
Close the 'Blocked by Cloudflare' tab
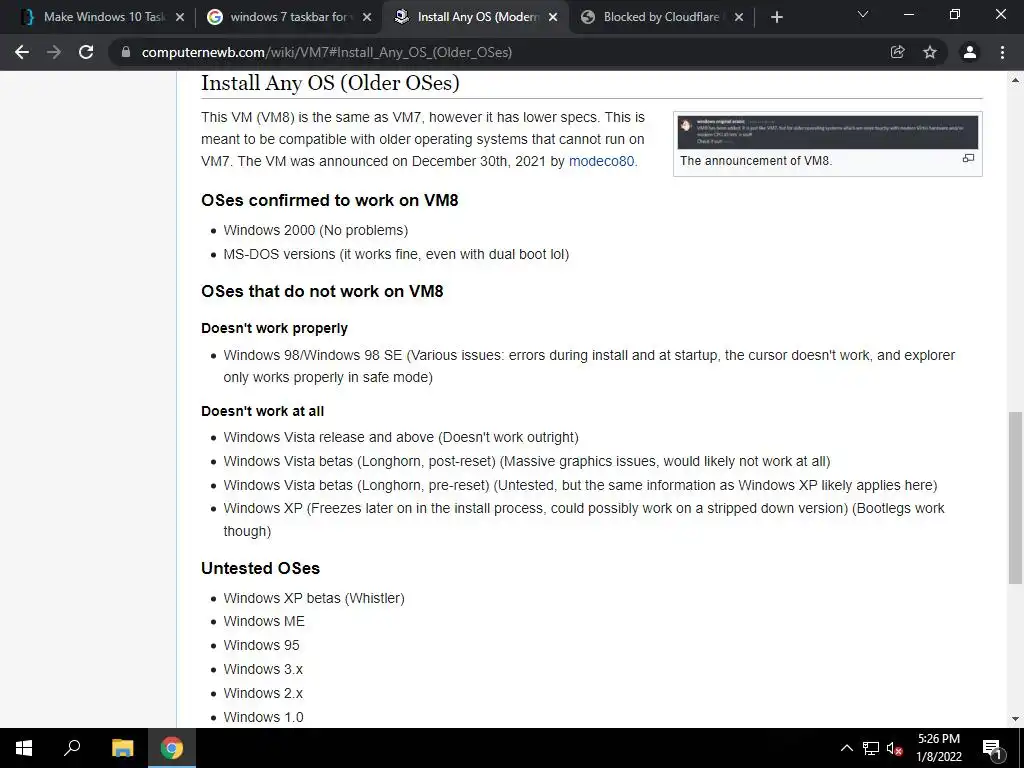click(x=739, y=18)
